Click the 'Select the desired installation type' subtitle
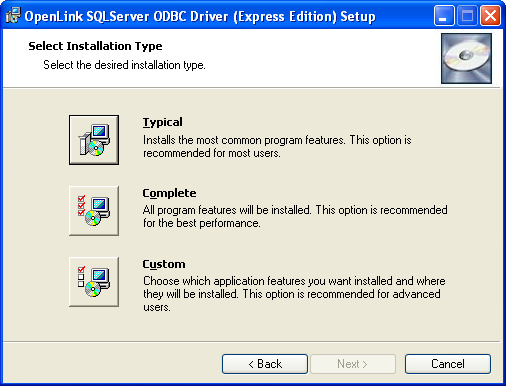The image size is (506, 386). click(x=124, y=65)
